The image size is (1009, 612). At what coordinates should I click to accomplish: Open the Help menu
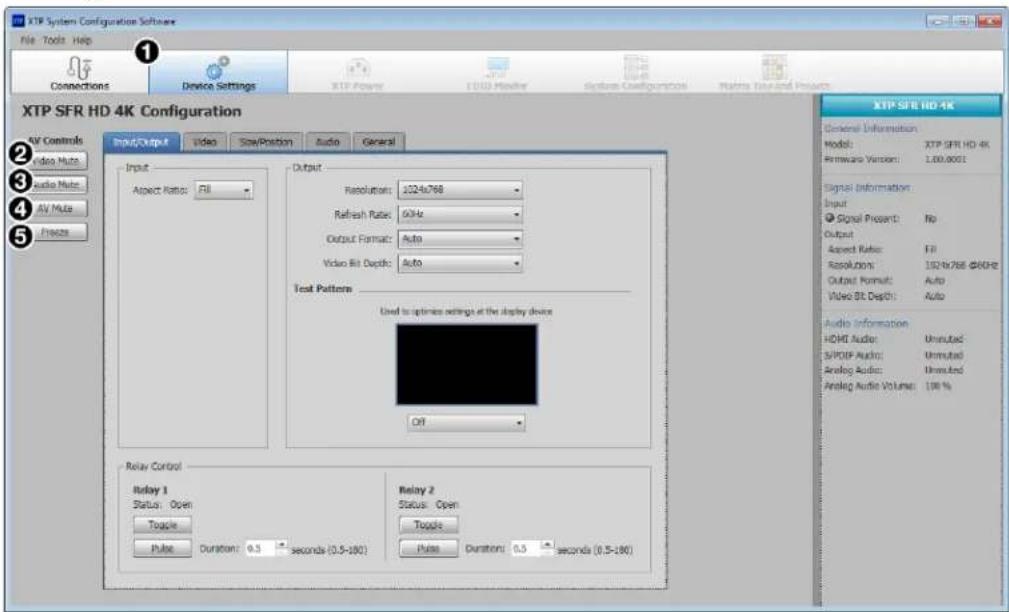[x=82, y=40]
